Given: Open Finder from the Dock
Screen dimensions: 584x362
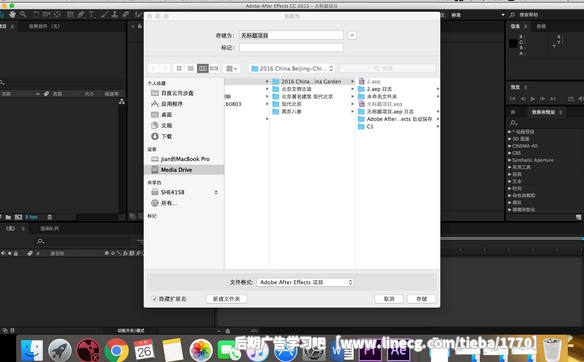Looking at the screenshot, I should [32, 350].
